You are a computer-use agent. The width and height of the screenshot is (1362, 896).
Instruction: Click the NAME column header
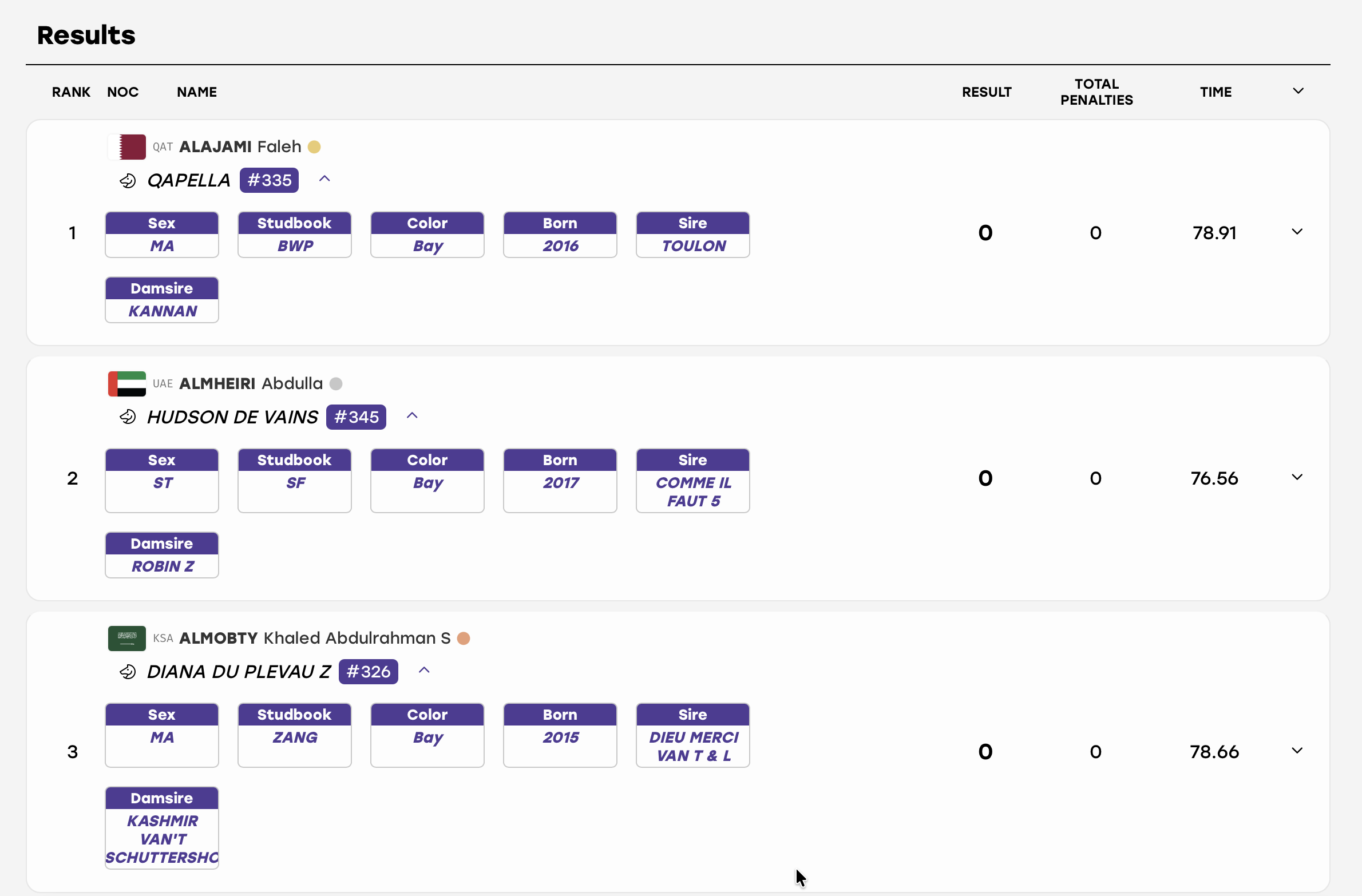[197, 92]
